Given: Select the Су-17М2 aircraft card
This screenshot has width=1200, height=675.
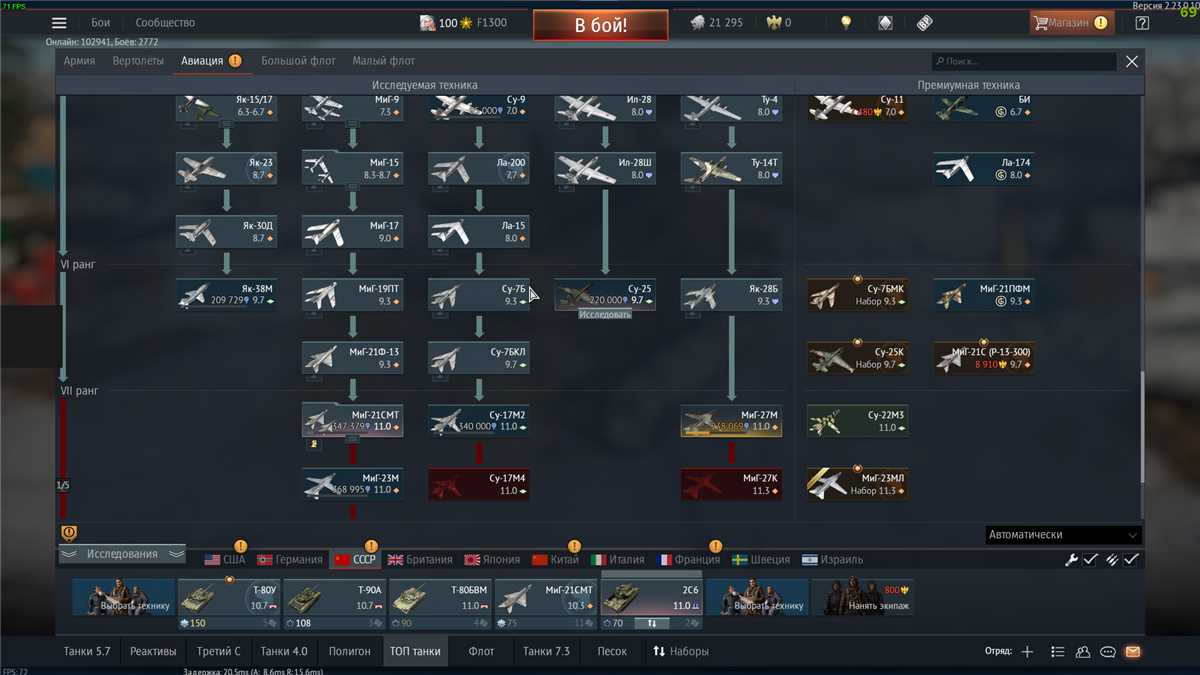Looking at the screenshot, I should [479, 421].
